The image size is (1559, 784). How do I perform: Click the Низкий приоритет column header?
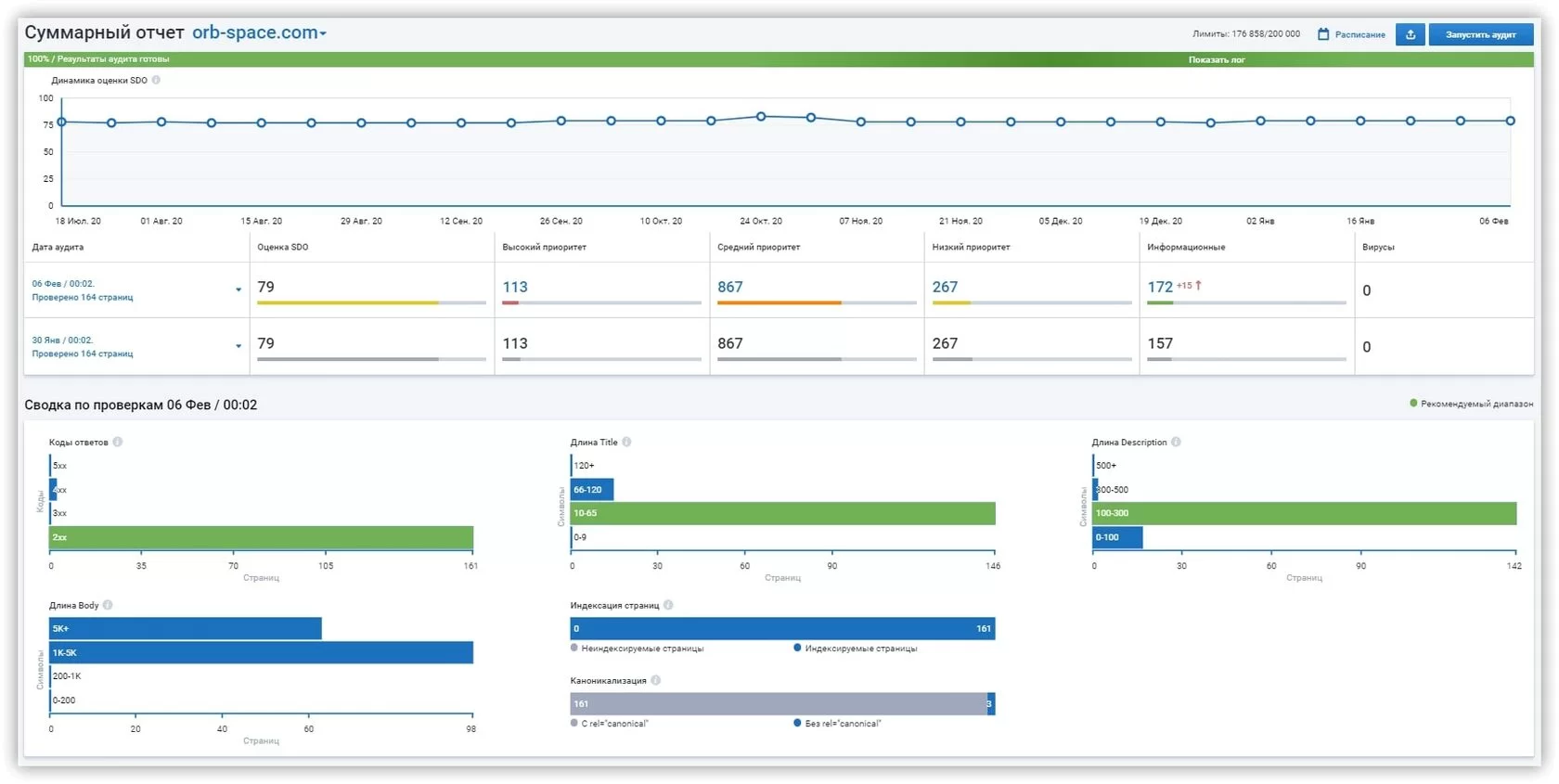click(971, 247)
